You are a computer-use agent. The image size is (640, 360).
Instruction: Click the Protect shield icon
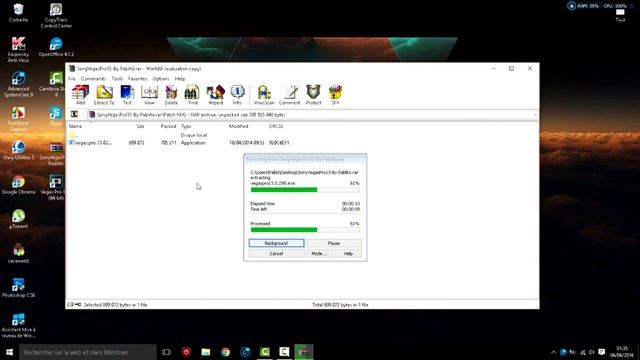[x=313, y=95]
